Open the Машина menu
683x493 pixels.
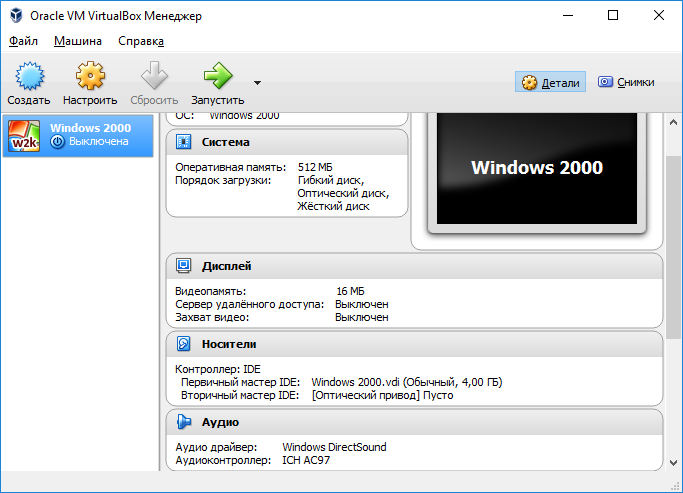tap(78, 41)
